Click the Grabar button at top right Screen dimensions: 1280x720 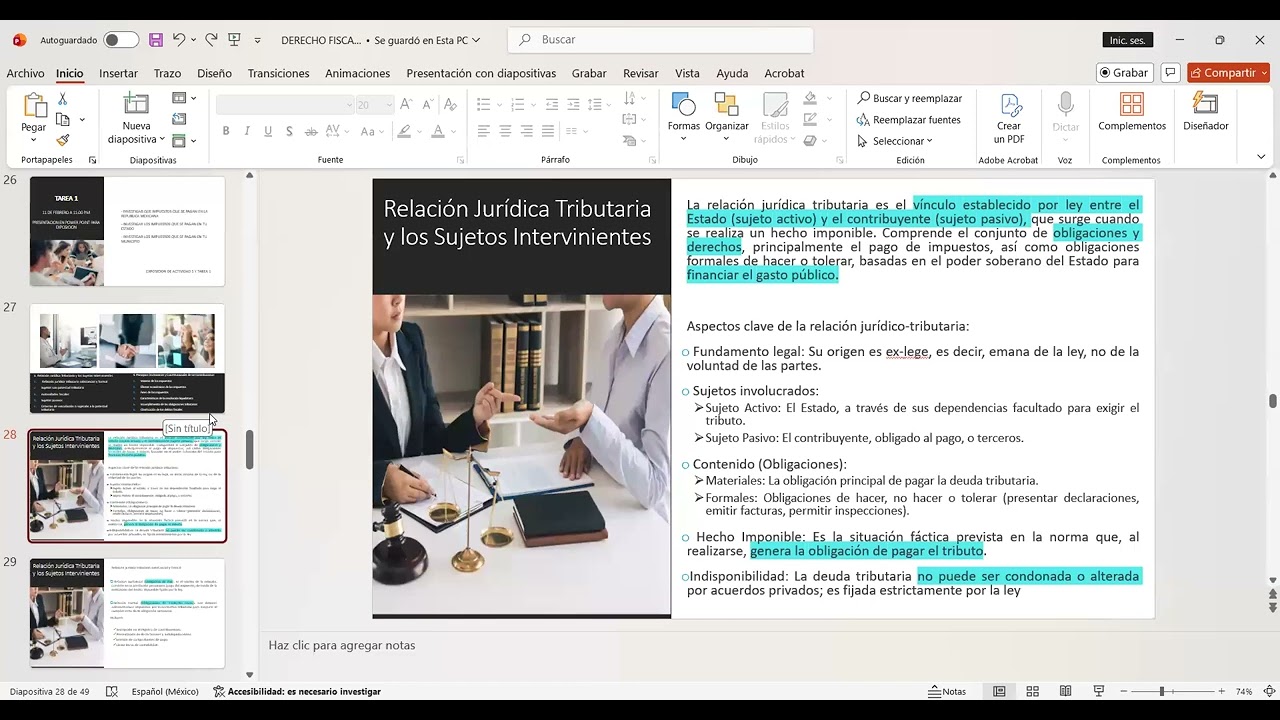(x=1124, y=73)
